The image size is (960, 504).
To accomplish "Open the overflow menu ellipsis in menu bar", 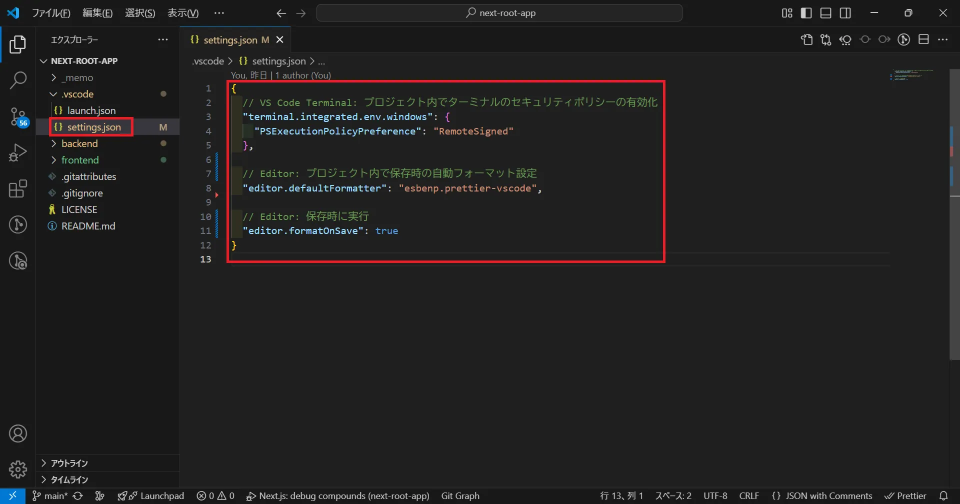I will 219,13.
